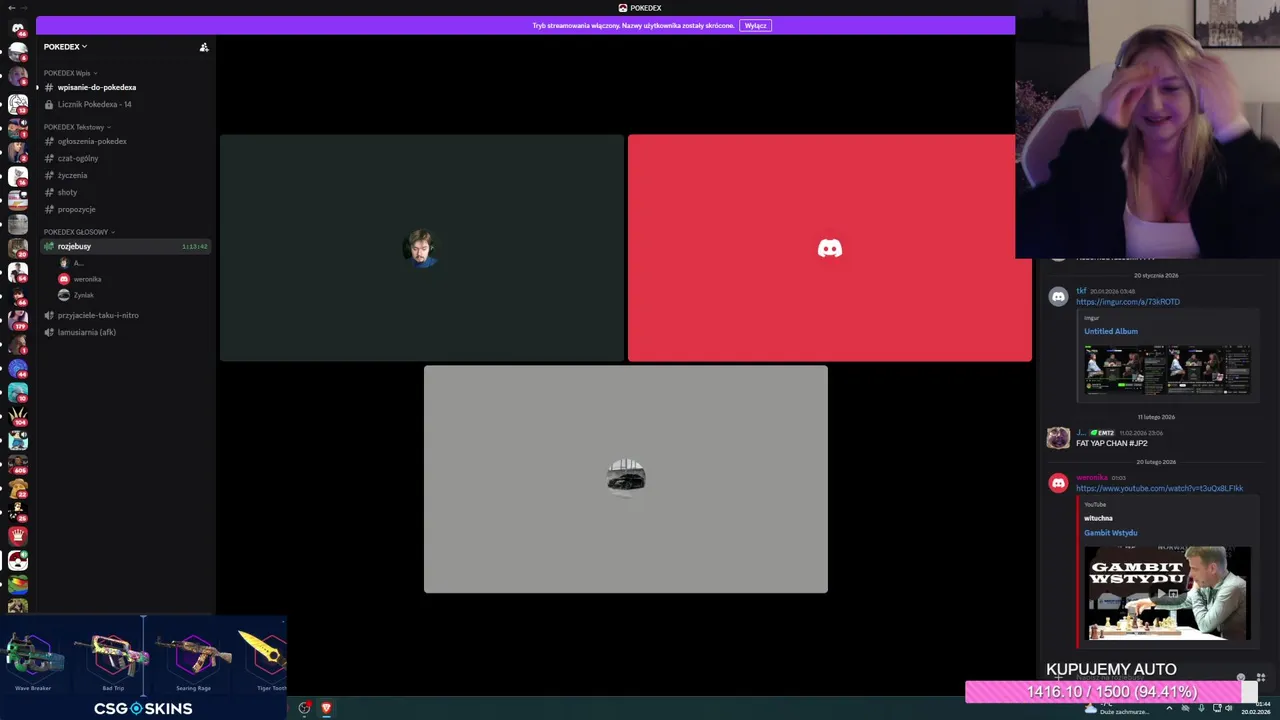Click the weather icon in system tray
The height and width of the screenshot is (720, 1280).
point(1090,708)
